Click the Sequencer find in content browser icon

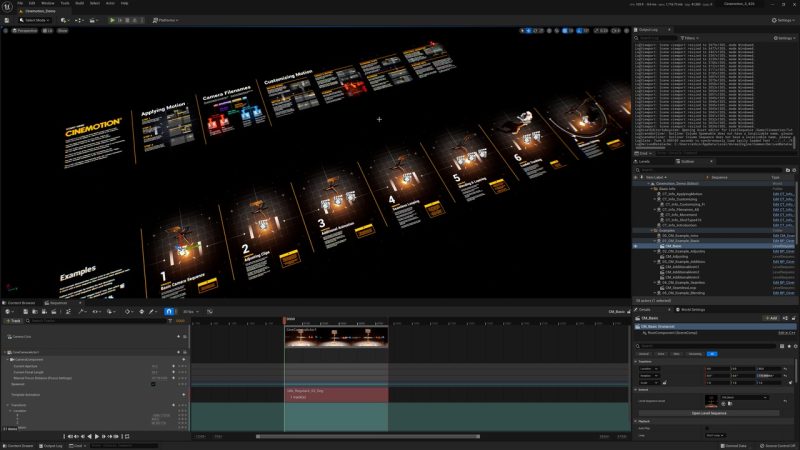[35, 311]
